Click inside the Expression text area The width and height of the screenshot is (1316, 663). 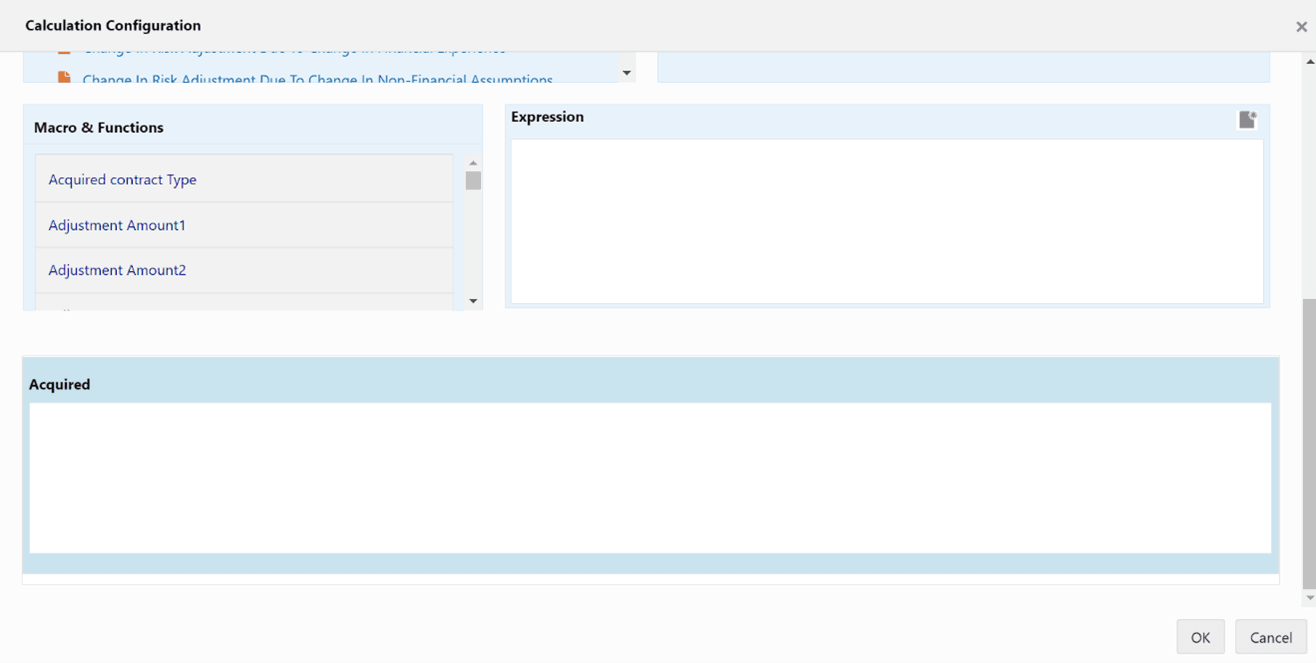pyautogui.click(x=886, y=220)
